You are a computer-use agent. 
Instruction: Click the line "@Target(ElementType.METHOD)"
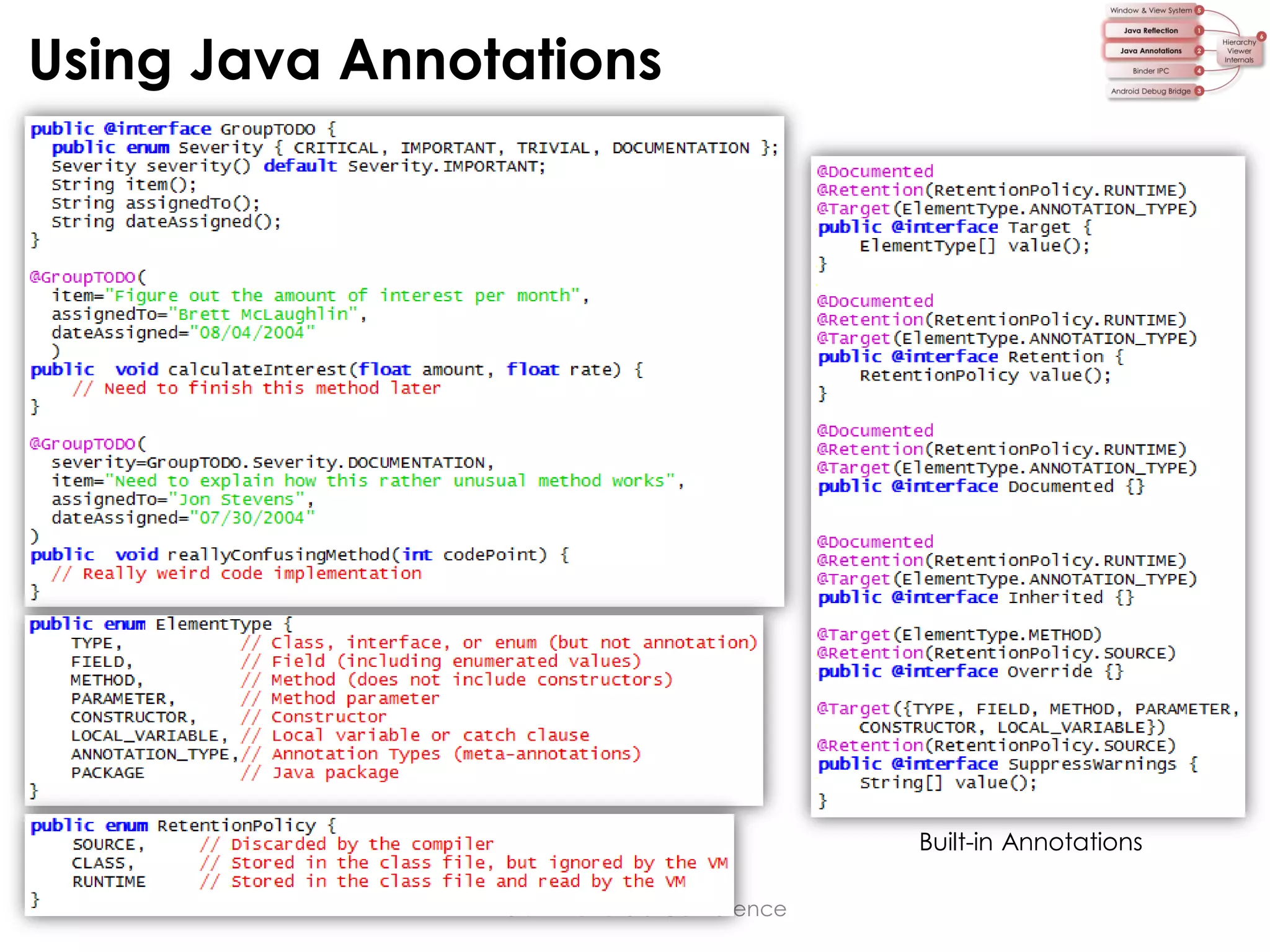(959, 635)
